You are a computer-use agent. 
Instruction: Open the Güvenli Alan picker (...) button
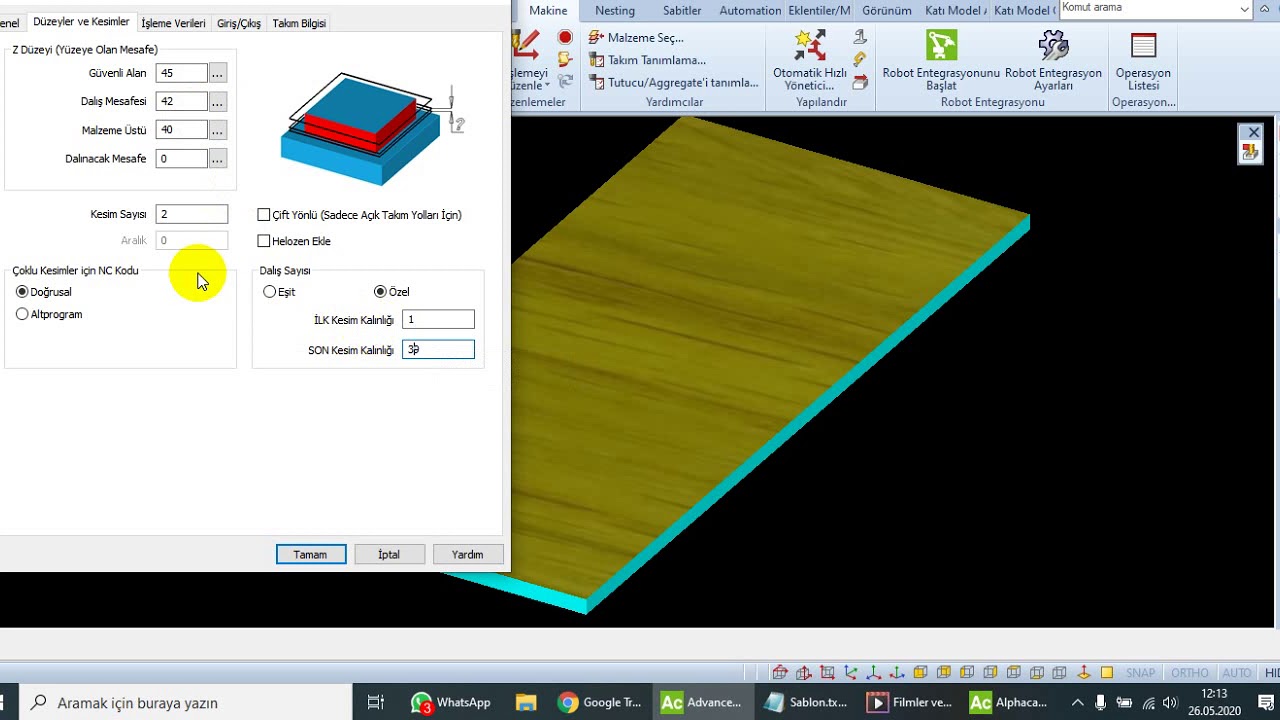(x=217, y=73)
